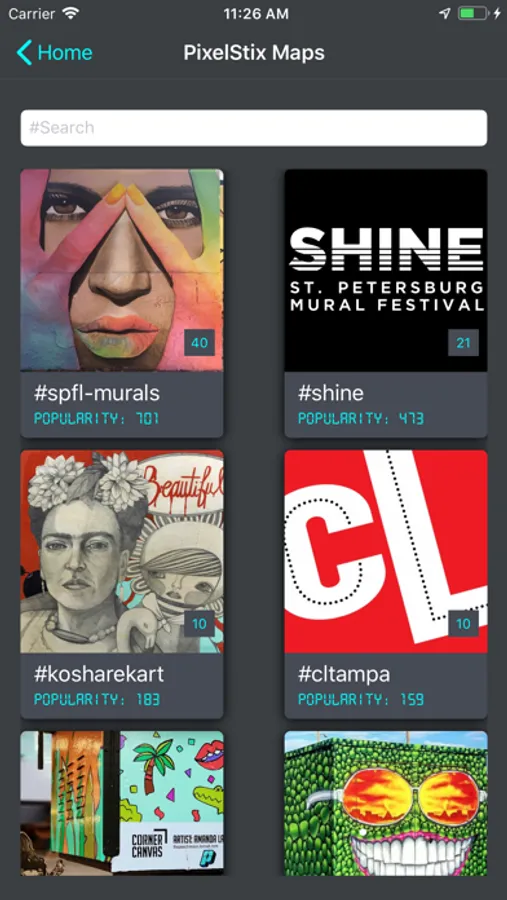Go back to Home
The image size is (507, 900).
55,53
